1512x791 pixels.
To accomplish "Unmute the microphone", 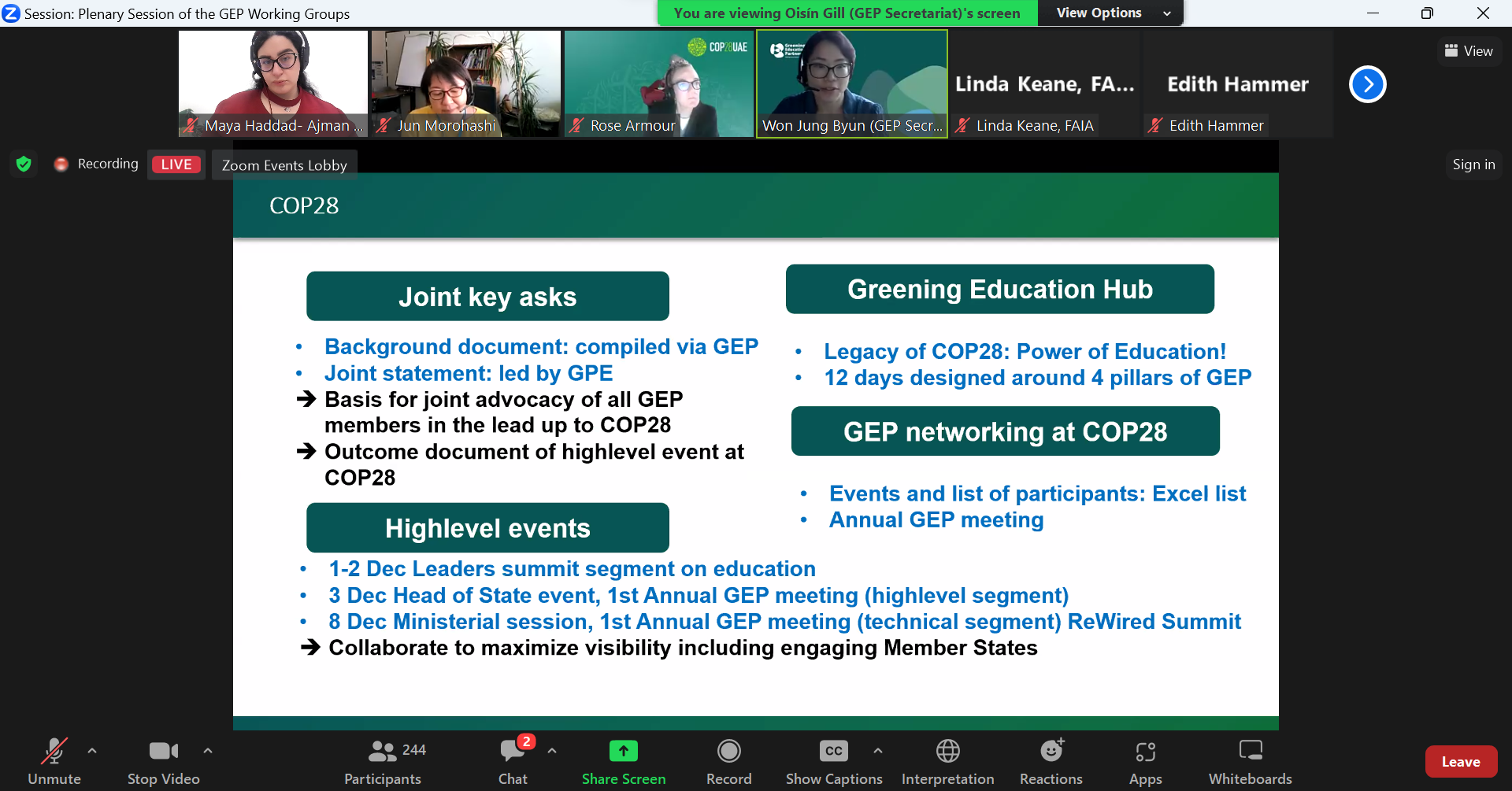I will pos(54,752).
